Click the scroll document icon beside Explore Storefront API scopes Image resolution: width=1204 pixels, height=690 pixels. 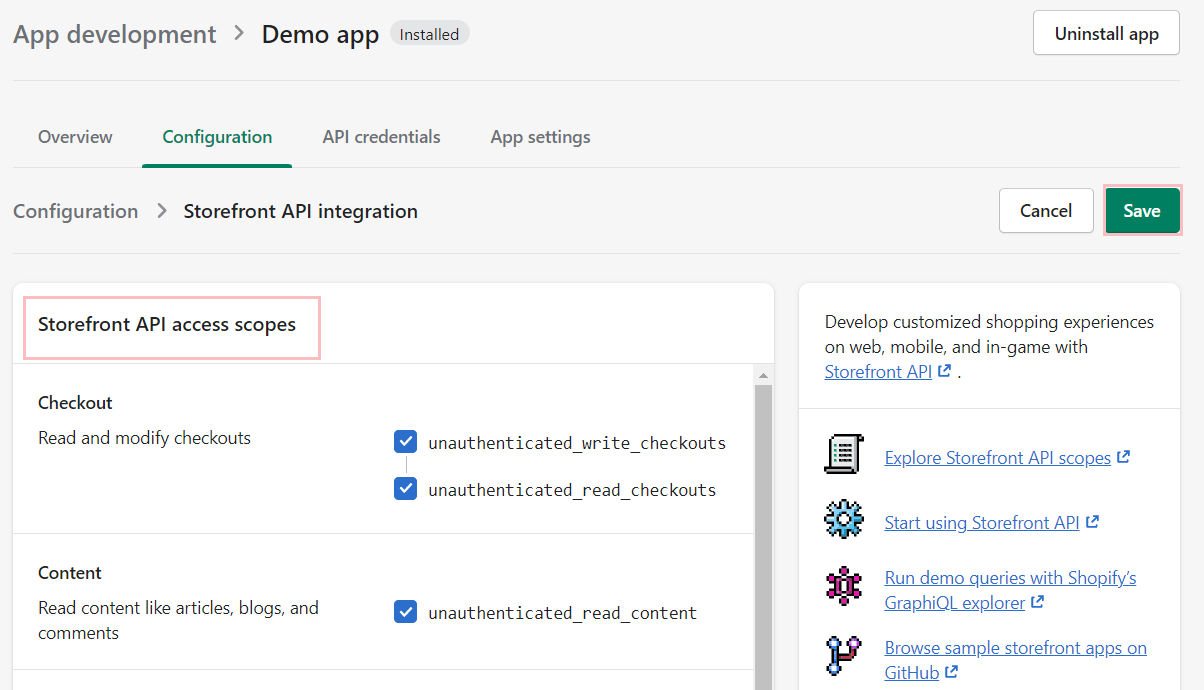[844, 454]
